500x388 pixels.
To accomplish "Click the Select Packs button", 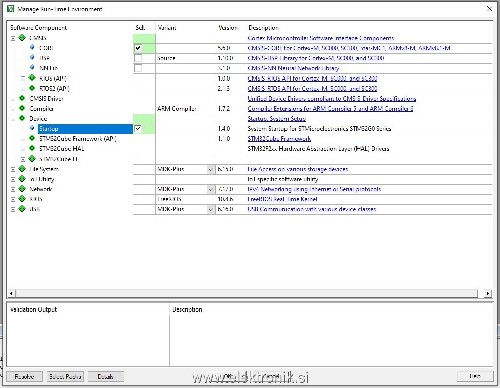I will pyautogui.click(x=65, y=376).
